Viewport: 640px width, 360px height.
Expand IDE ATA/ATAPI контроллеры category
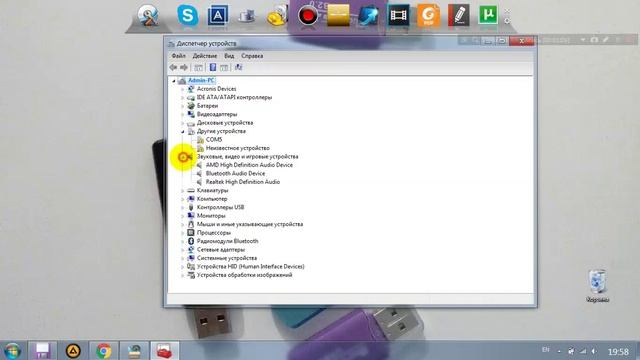(182, 98)
